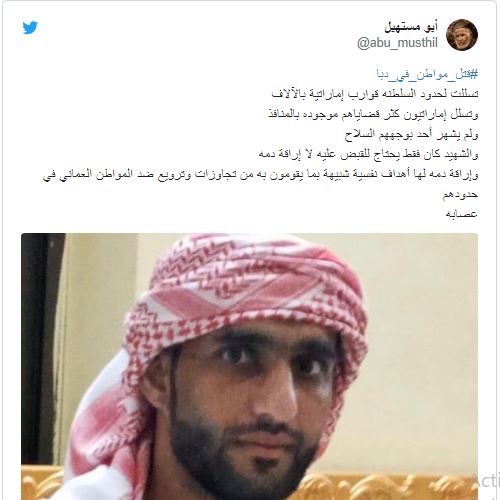Click the tweet line starting with والشهيد

click(368, 154)
